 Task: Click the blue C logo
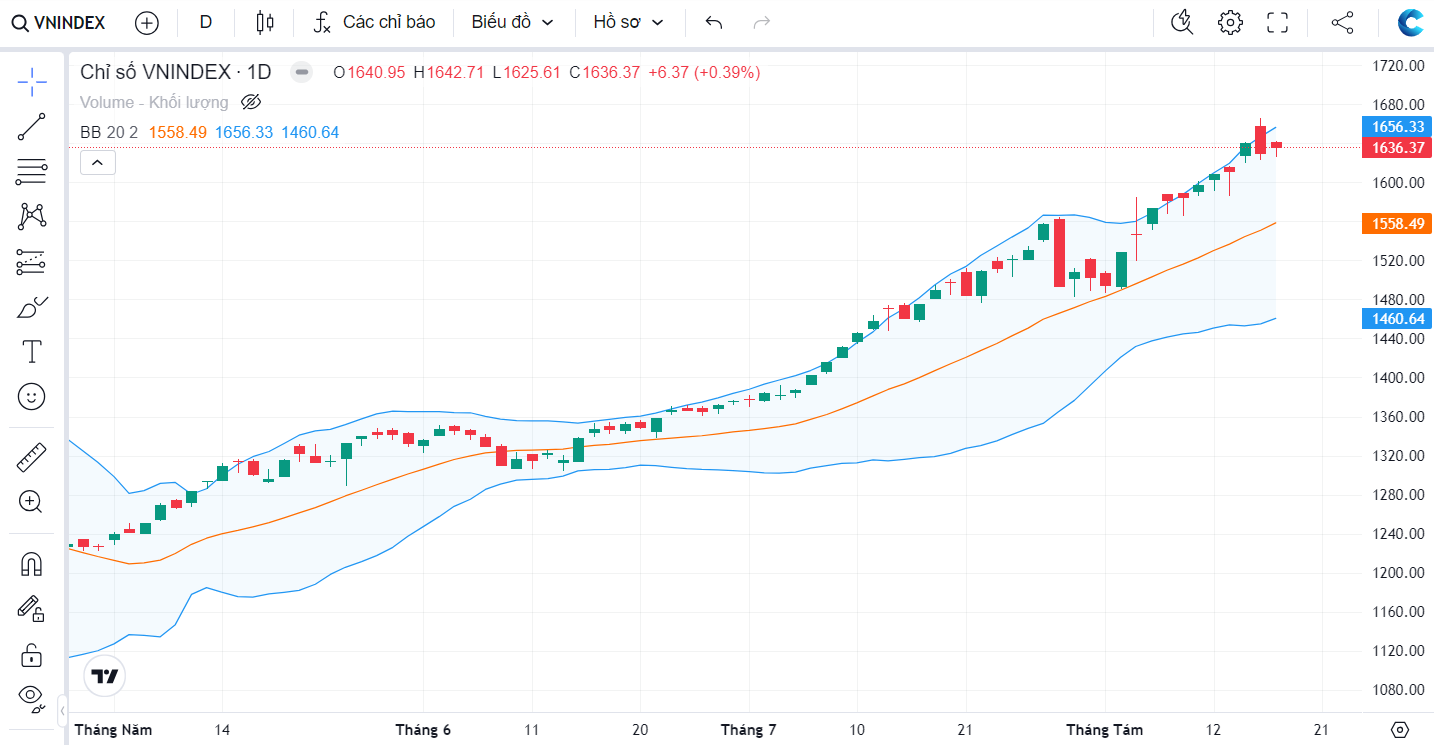(1411, 23)
